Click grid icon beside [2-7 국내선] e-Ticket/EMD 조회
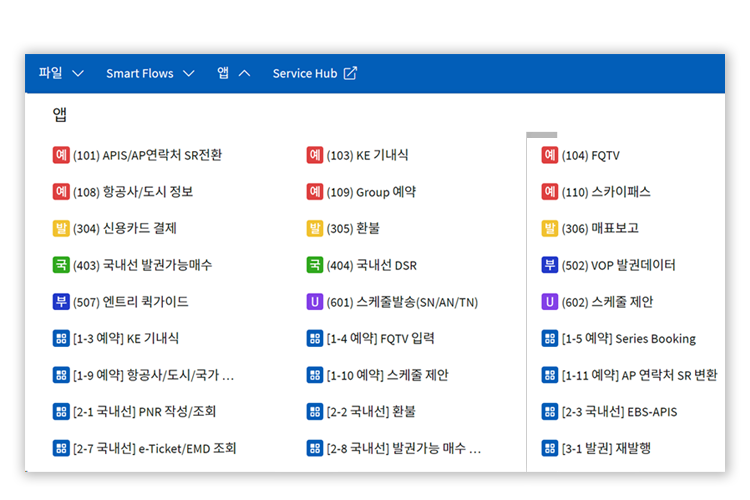Viewport: 750px width, 500px height. [61, 448]
